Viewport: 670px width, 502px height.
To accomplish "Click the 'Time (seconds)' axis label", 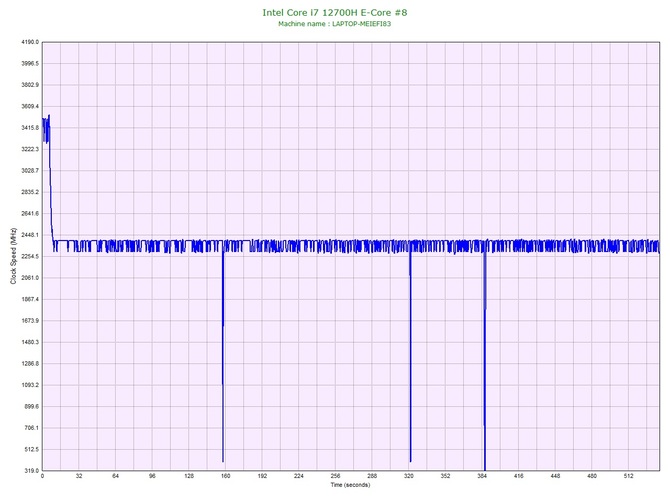I will pyautogui.click(x=350, y=485).
